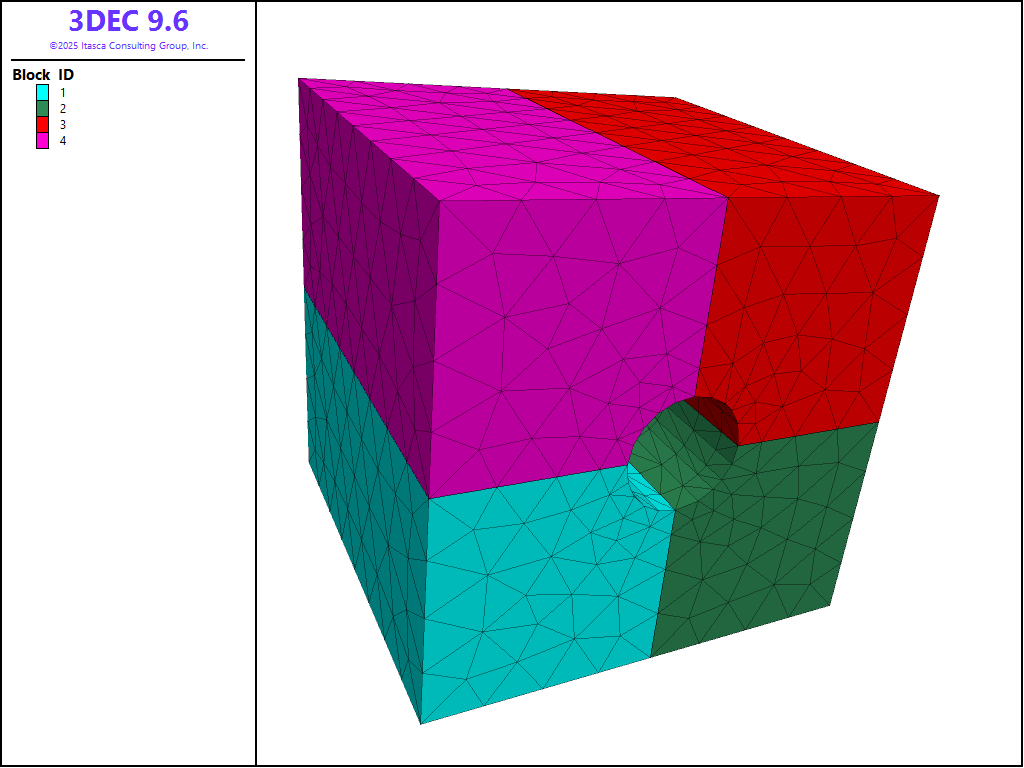Image resolution: width=1024 pixels, height=768 pixels.
Task: Open the Itasca Consulting Group copyright line
Action: point(128,46)
